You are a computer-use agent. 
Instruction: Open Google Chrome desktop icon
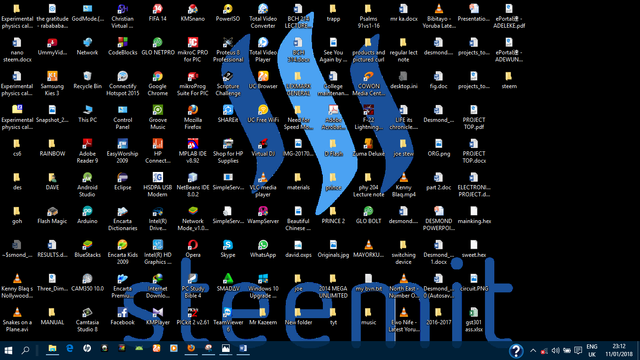click(158, 83)
